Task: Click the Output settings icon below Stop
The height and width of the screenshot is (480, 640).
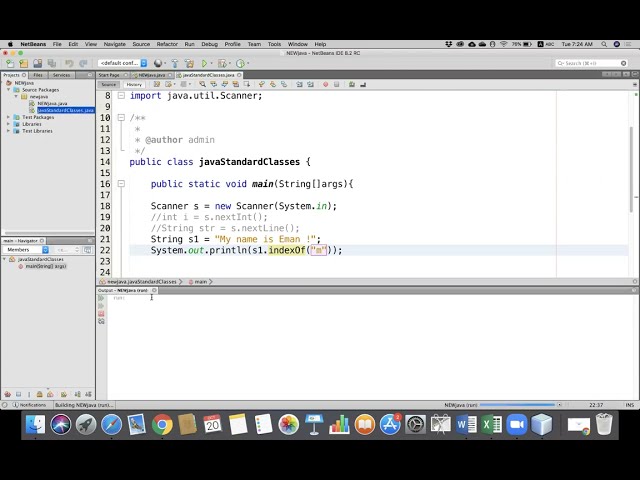Action: [x=101, y=322]
